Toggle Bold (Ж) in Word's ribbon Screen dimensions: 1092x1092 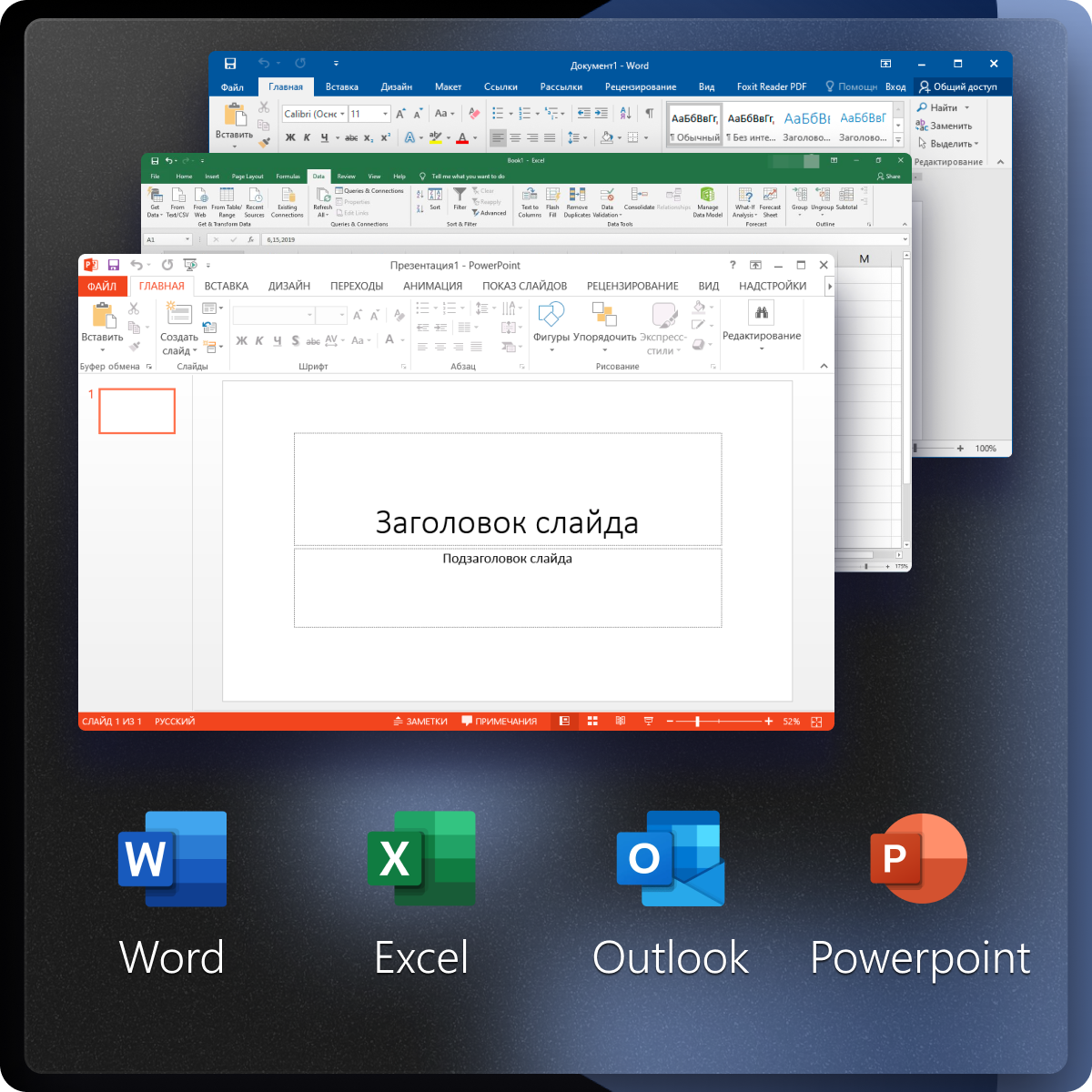pyautogui.click(x=290, y=137)
